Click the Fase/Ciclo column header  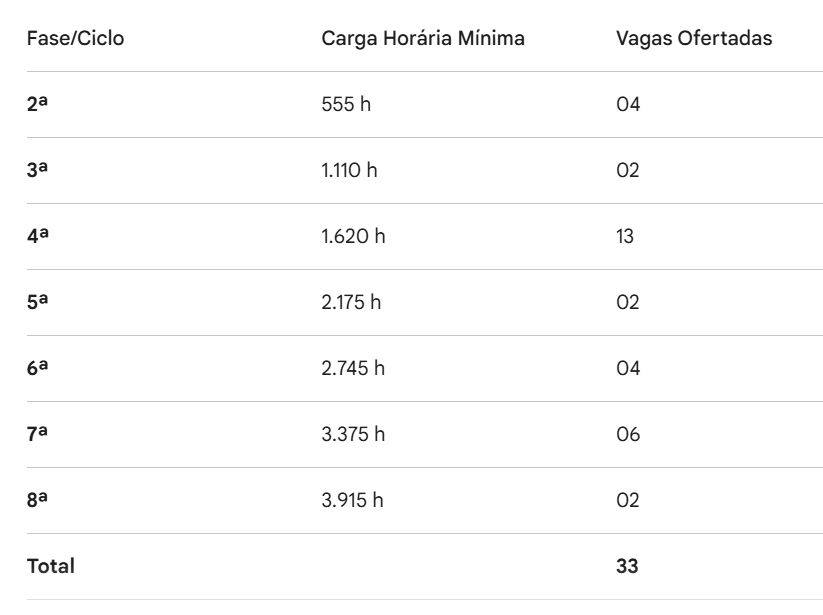click(76, 39)
